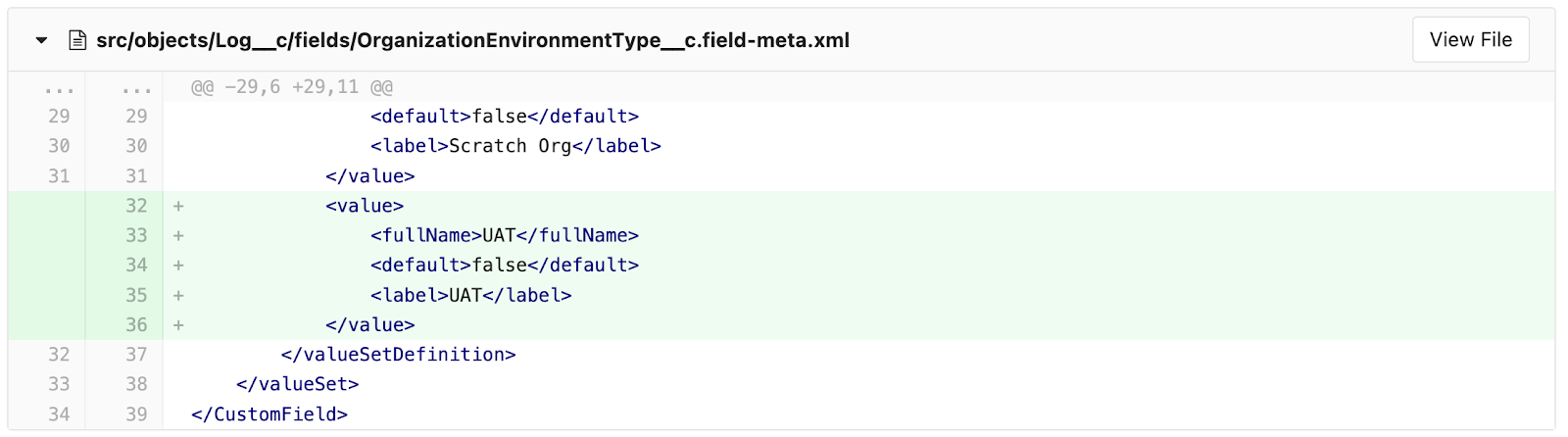Click the OrganizationEnvironmentType__c.field-meta.xml file path
This screenshot has width=1568, height=437.
coord(472,40)
